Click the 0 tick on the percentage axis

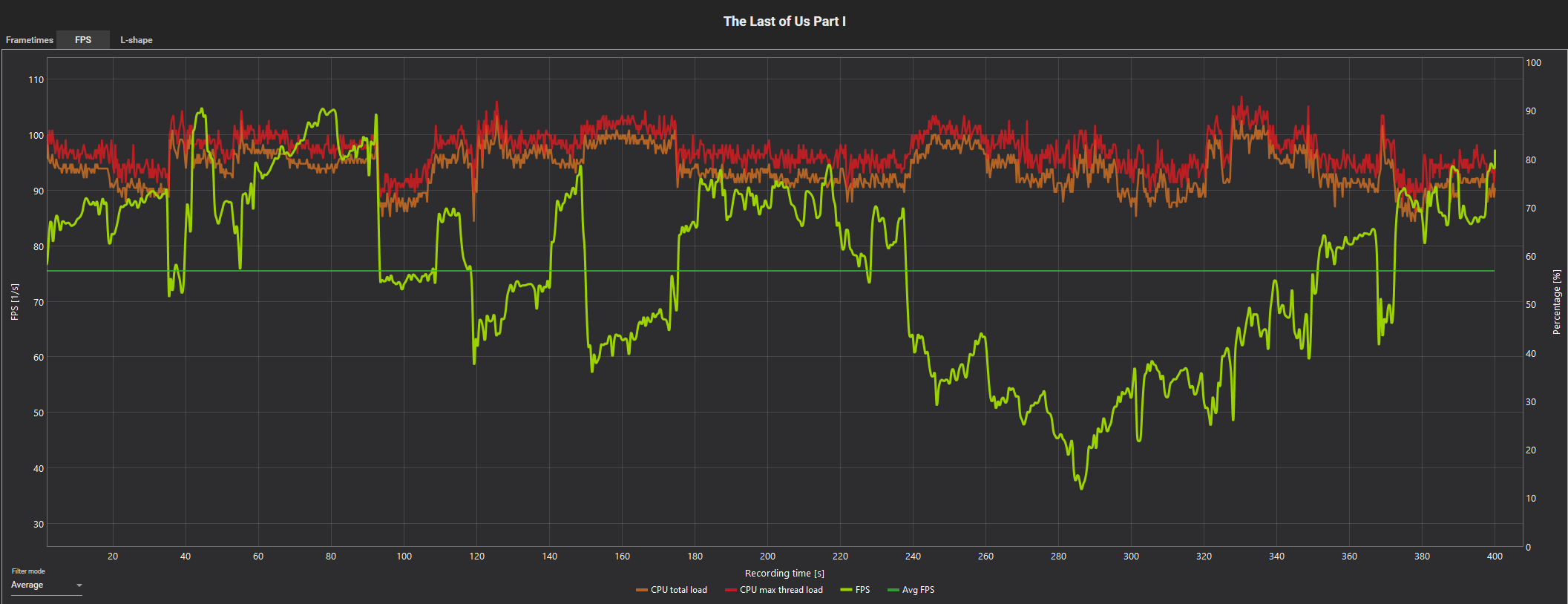(1528, 548)
